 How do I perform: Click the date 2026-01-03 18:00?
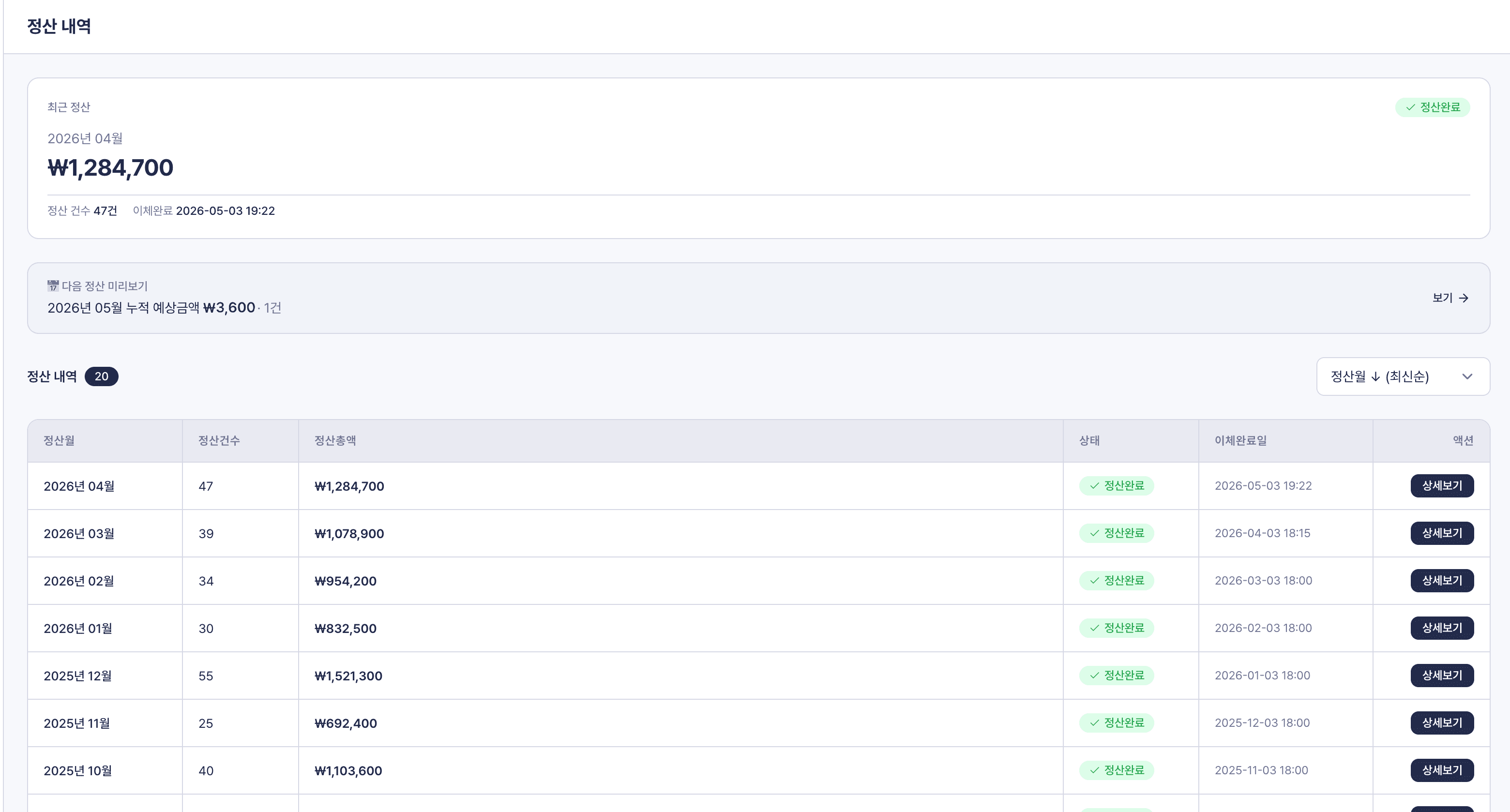click(x=1262, y=676)
